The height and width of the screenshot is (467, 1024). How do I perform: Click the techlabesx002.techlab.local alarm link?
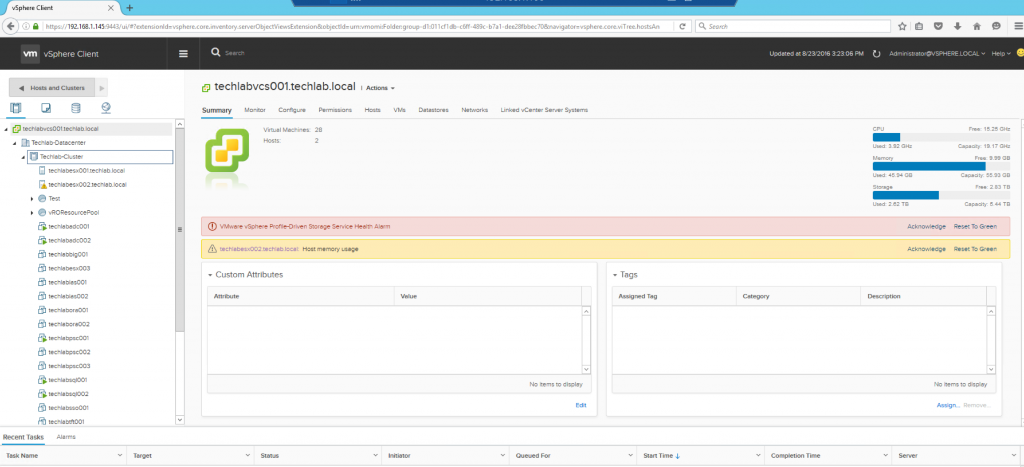coord(259,249)
